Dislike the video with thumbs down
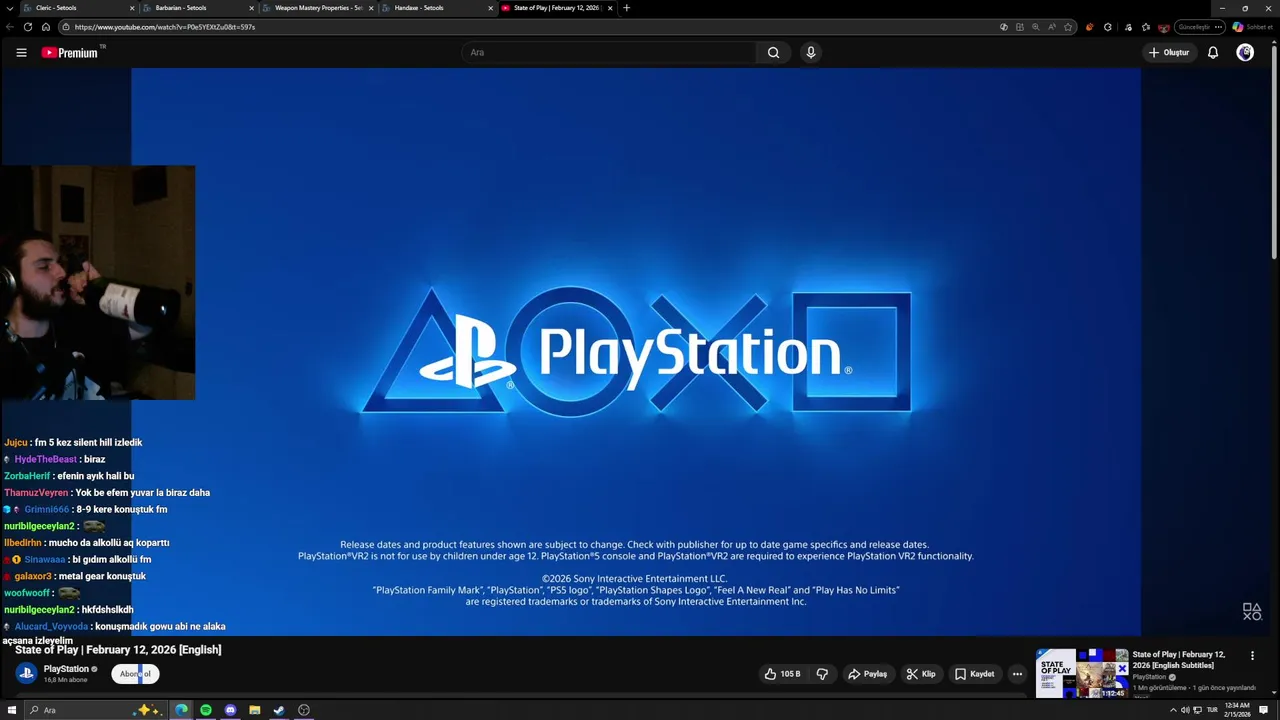This screenshot has width=1280, height=720. click(822, 674)
